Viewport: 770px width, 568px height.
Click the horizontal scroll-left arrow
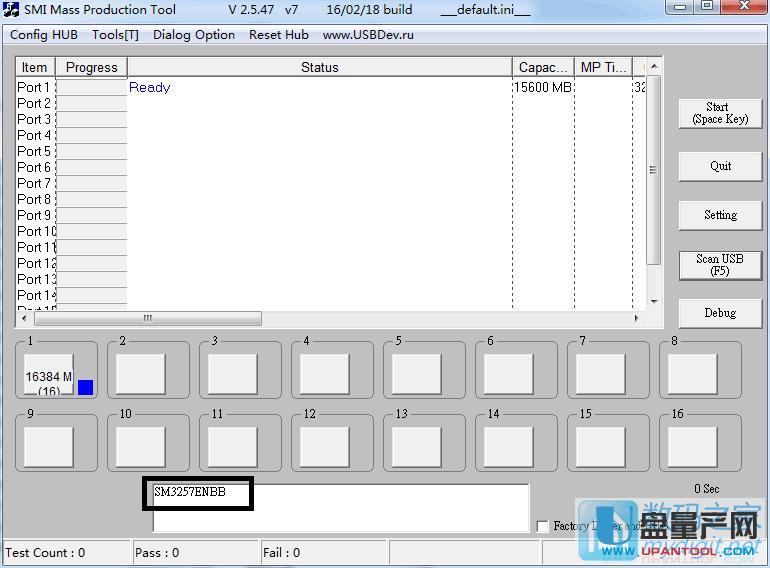(24, 318)
